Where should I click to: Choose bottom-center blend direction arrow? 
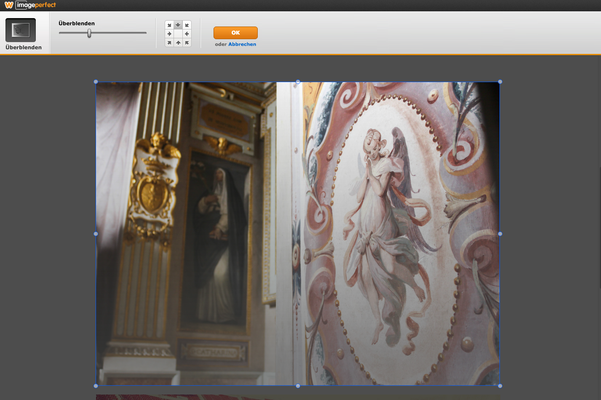tap(178, 43)
